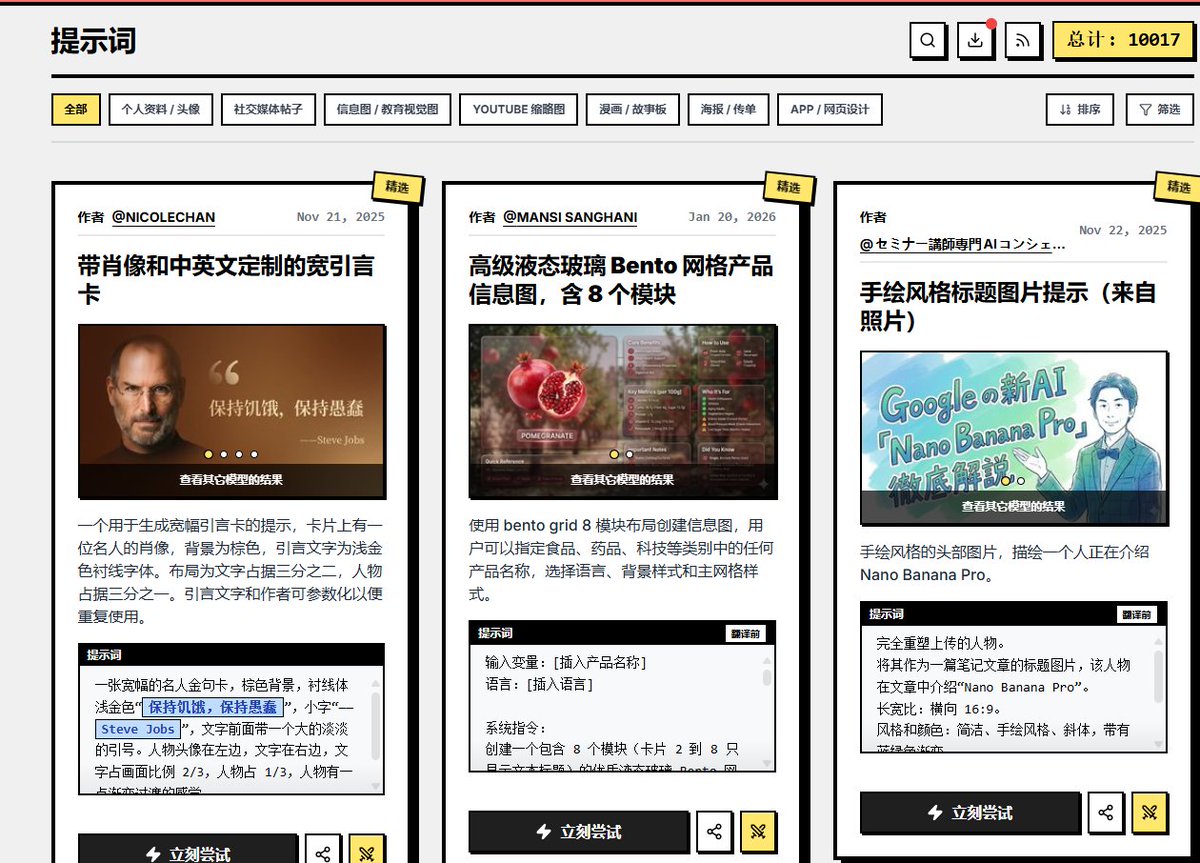The width and height of the screenshot is (1200, 863).
Task: Click the date Jan 20, 2026
Action: (x=732, y=217)
